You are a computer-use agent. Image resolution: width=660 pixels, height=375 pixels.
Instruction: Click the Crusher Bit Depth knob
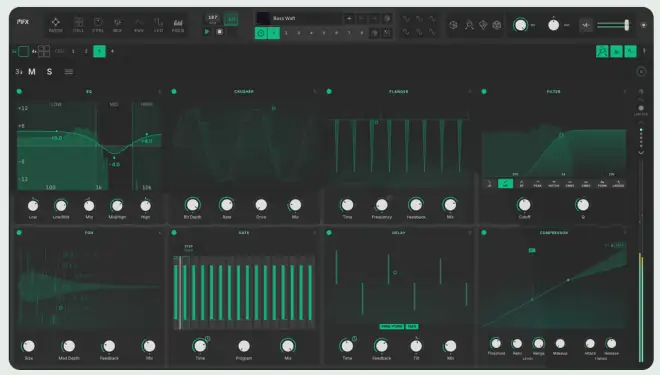[x=192, y=205]
